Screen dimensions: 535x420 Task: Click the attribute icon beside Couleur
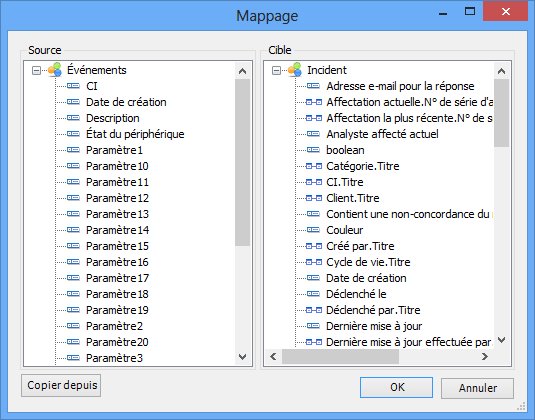pos(314,230)
